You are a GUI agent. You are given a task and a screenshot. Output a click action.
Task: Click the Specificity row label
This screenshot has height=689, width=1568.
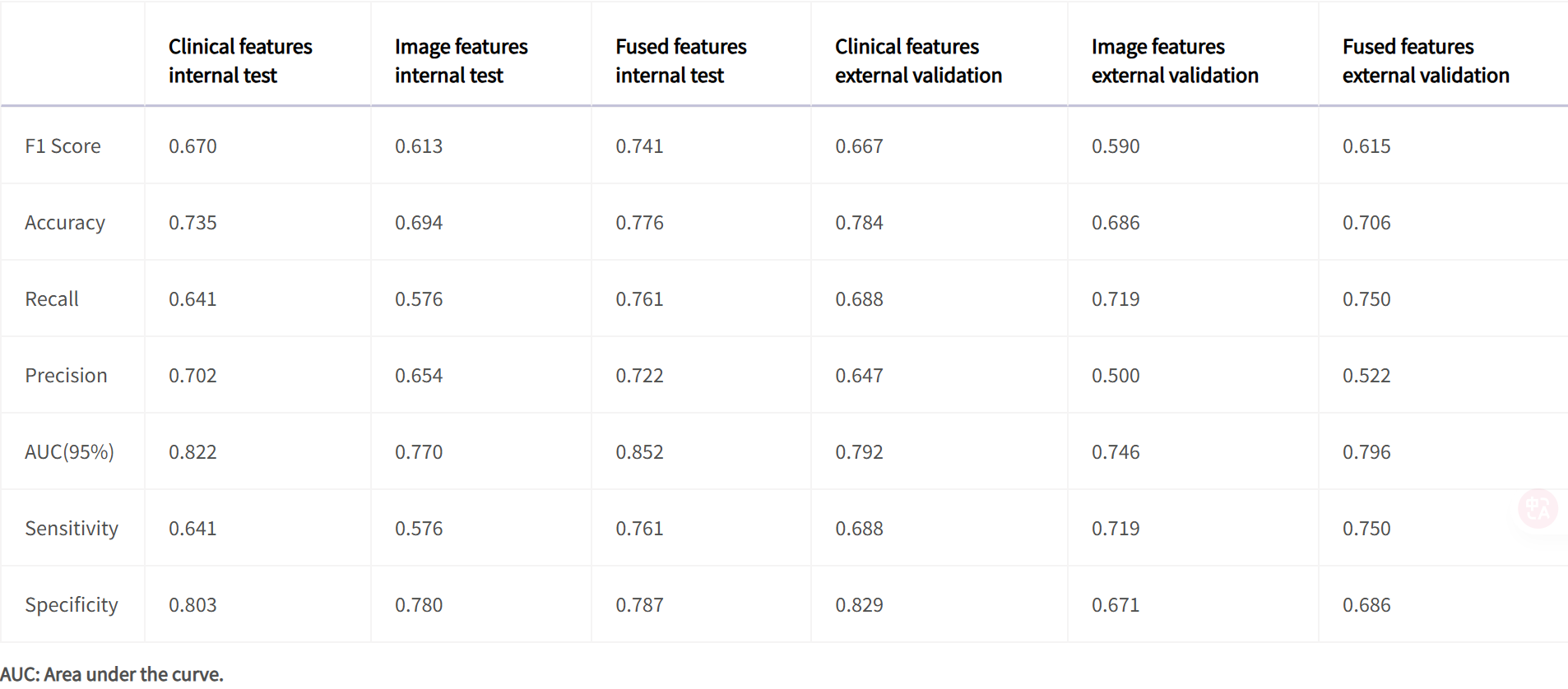coord(72,605)
